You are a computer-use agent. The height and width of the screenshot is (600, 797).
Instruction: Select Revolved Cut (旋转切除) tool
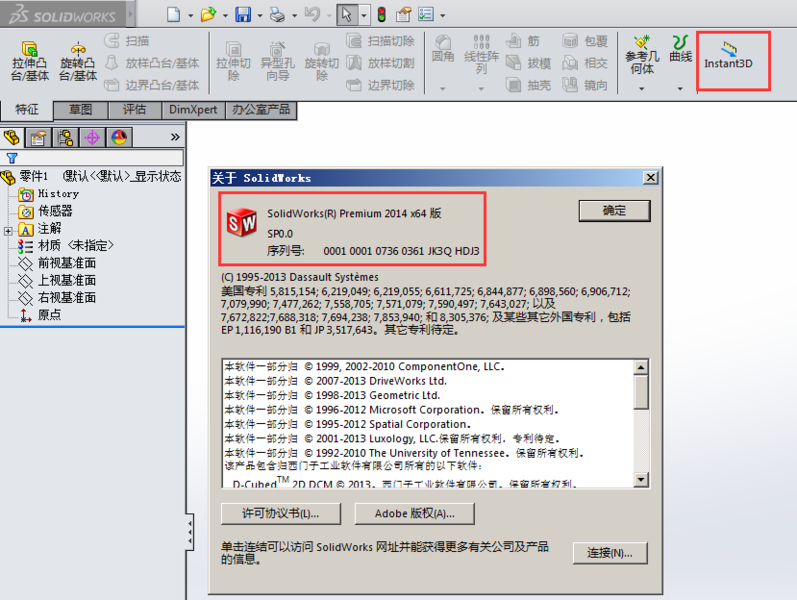click(x=321, y=62)
